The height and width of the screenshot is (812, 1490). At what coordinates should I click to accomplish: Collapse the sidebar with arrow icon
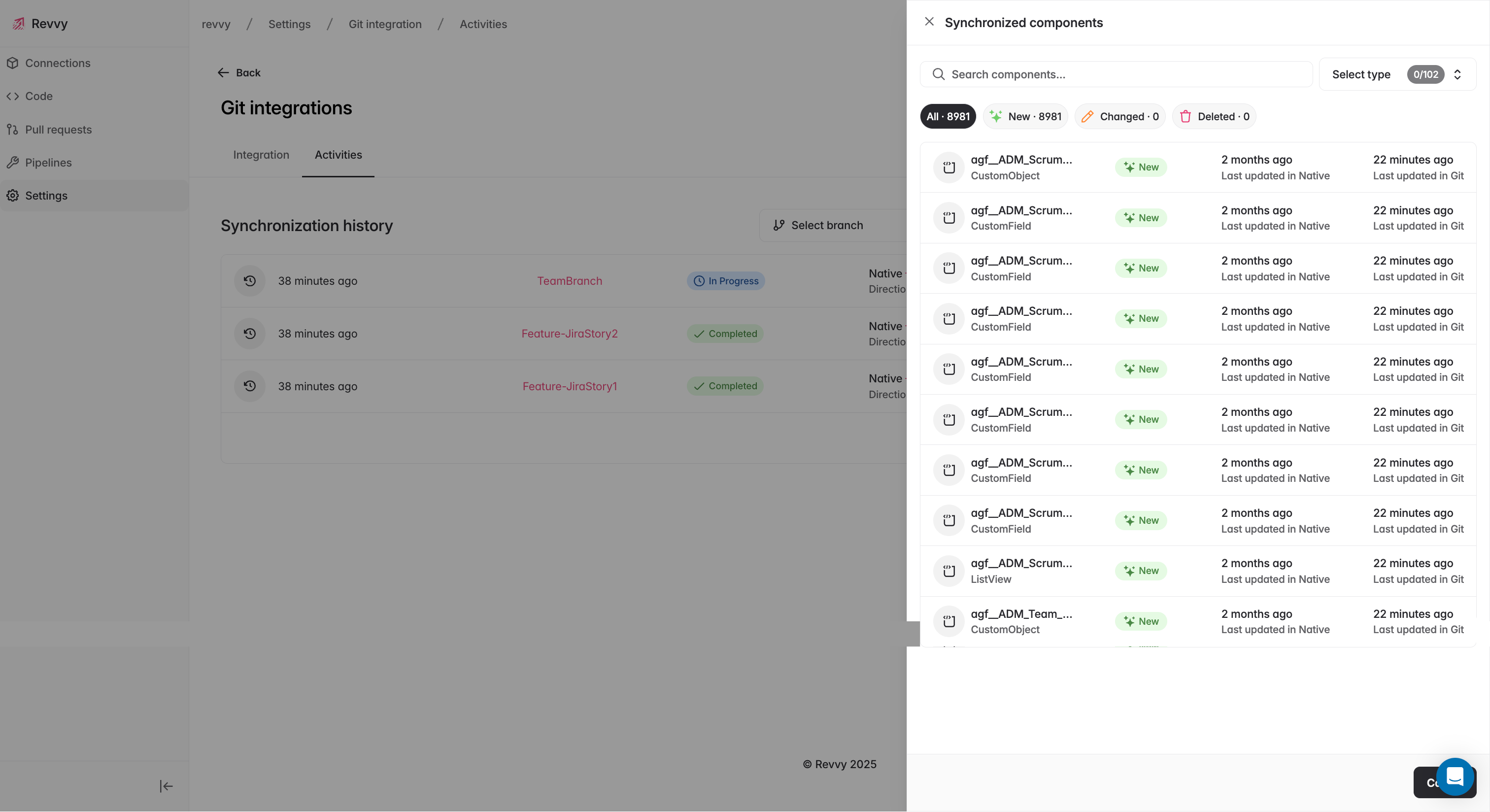166,786
